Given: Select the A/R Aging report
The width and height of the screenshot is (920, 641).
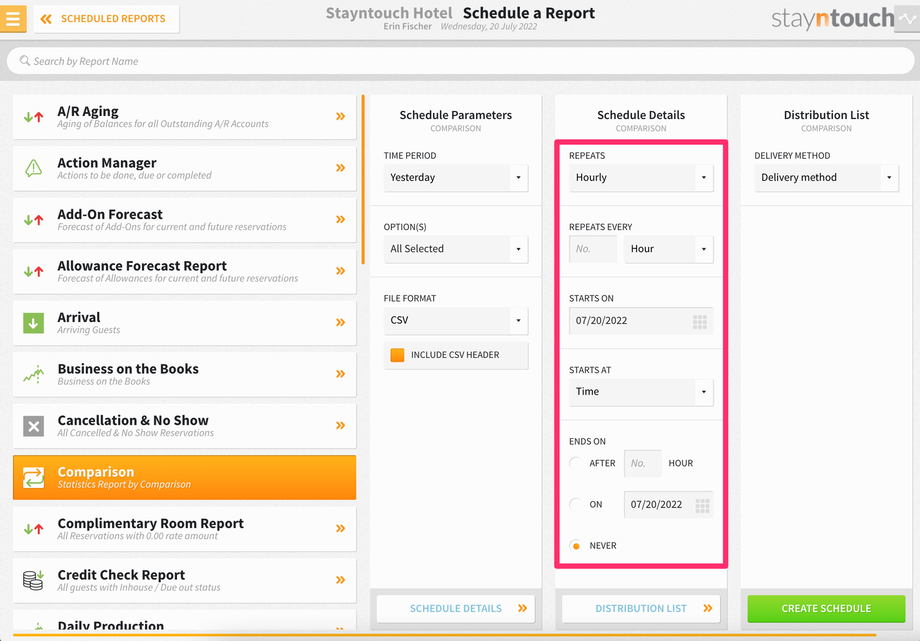Looking at the screenshot, I should click(x=184, y=117).
